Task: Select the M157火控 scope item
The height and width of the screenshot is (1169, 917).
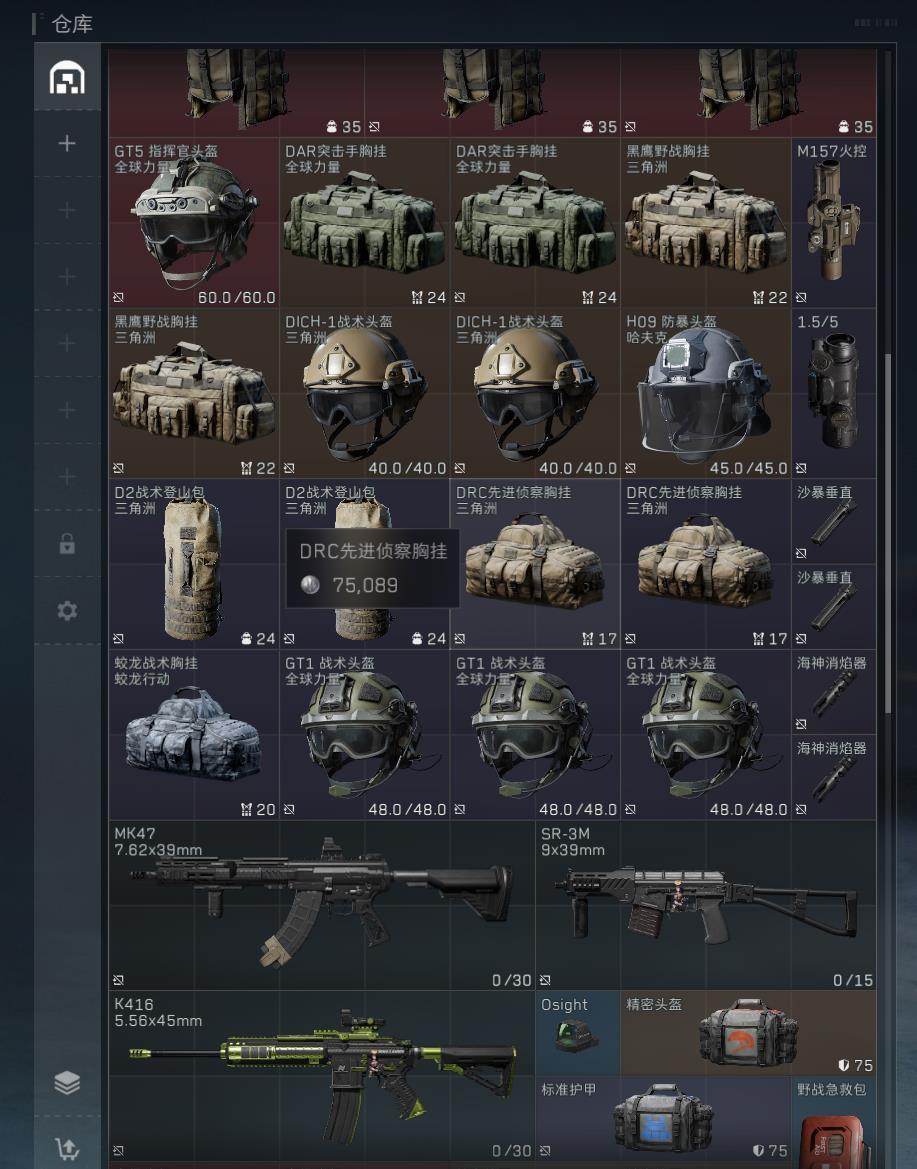Action: coord(834,222)
